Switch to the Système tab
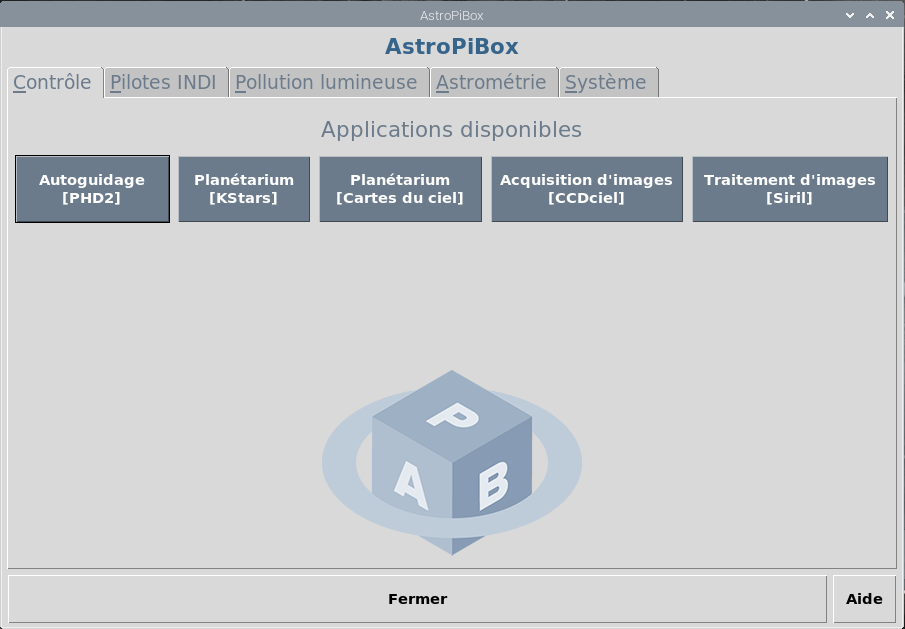Image resolution: width=905 pixels, height=629 pixels. (606, 83)
